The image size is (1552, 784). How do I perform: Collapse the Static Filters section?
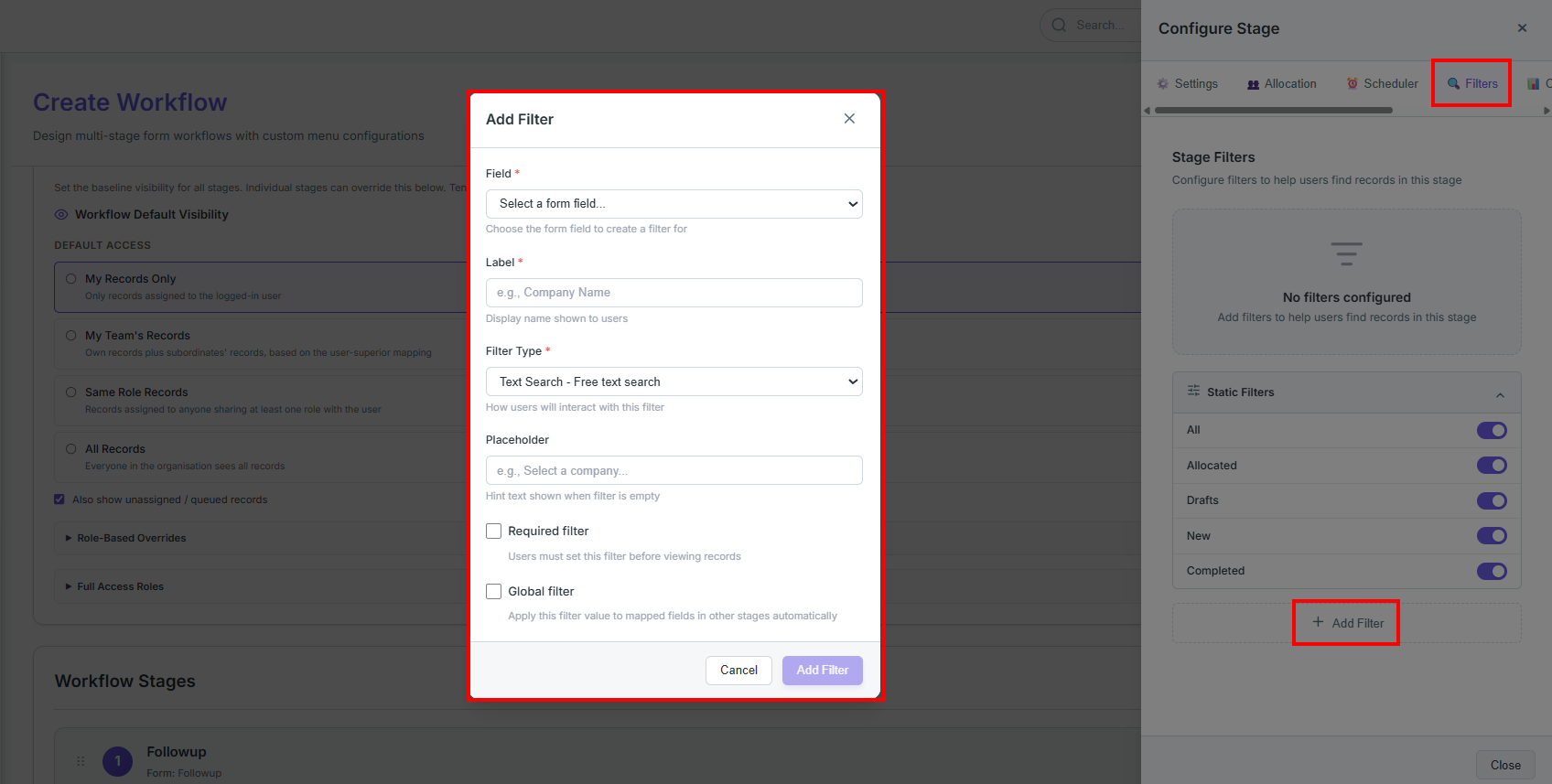(x=1500, y=395)
